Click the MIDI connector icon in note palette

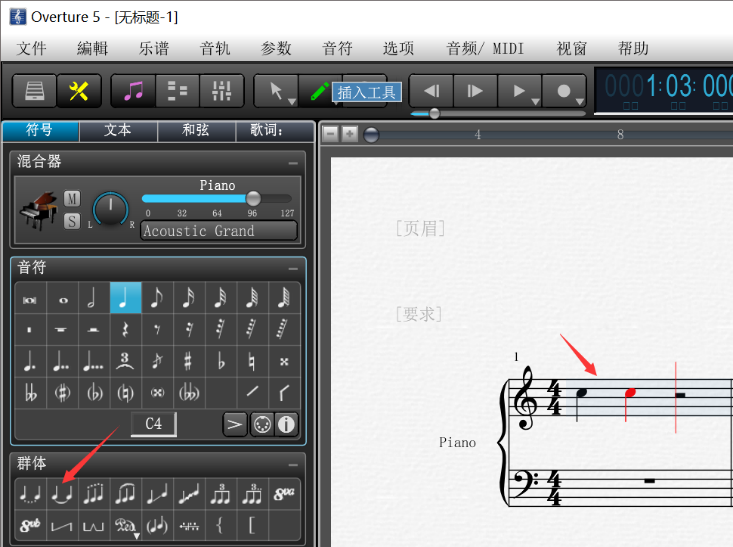tap(262, 425)
